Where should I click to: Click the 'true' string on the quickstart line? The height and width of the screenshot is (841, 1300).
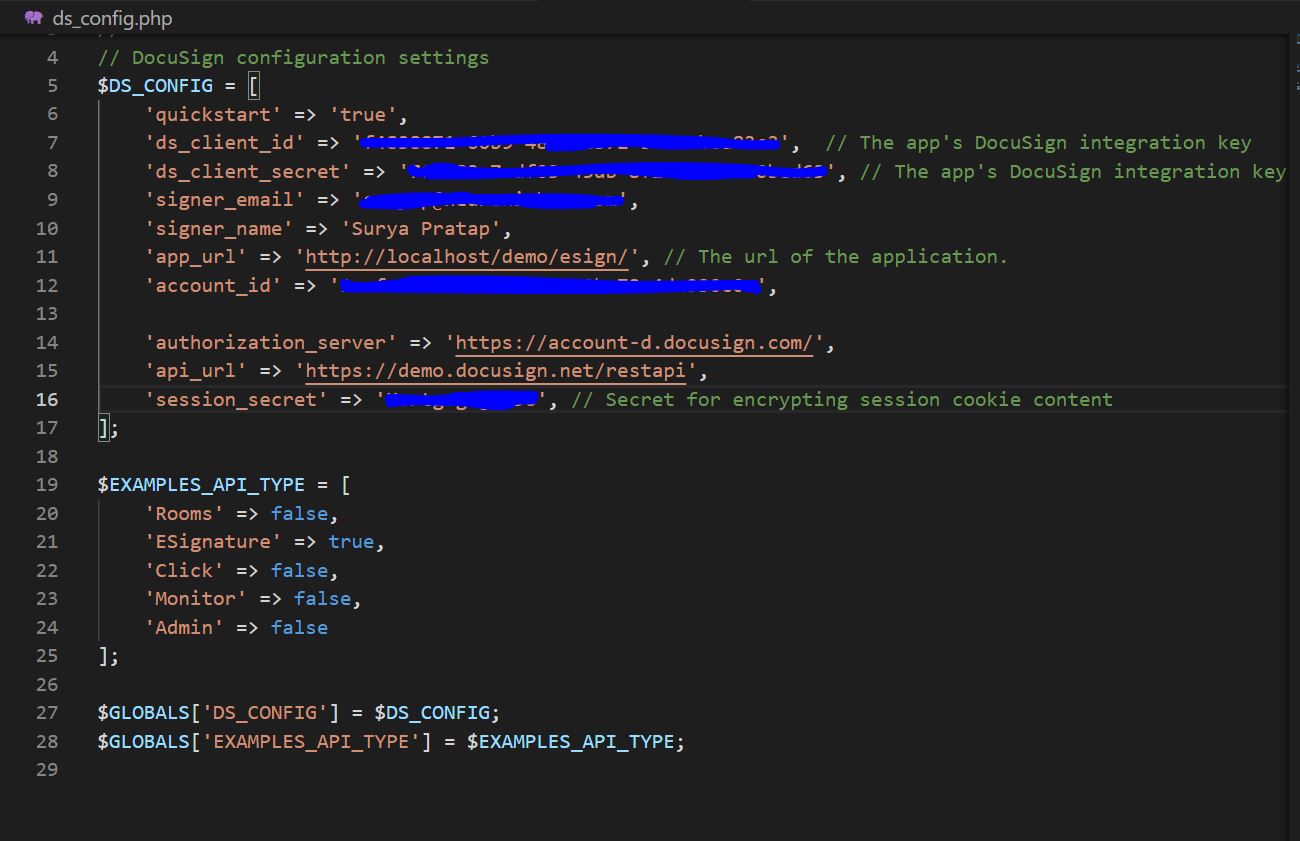pos(363,114)
